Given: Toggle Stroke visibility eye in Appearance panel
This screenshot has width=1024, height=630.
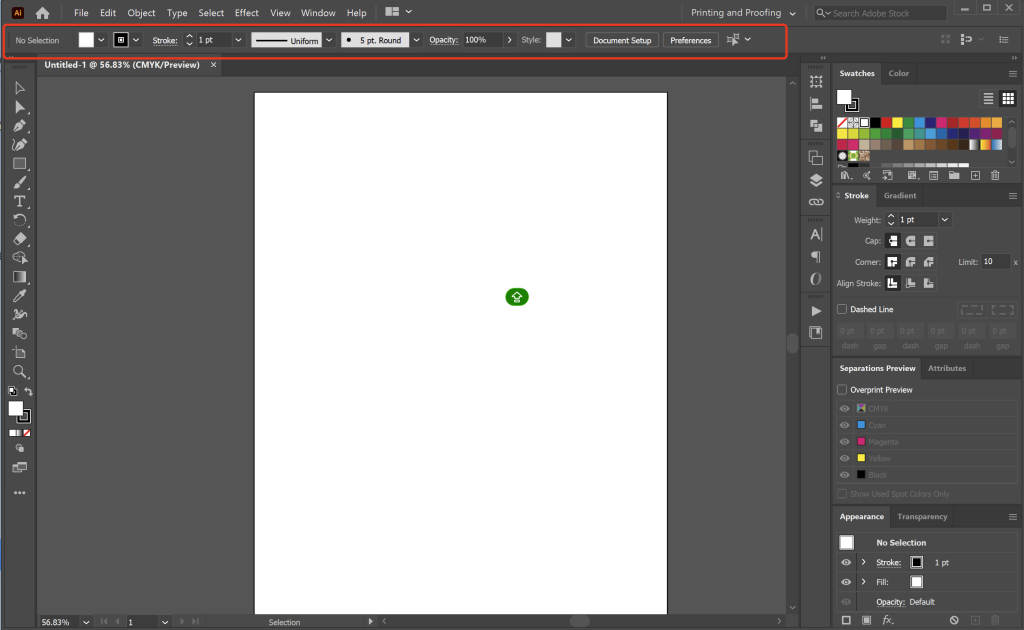Looking at the screenshot, I should tap(846, 563).
